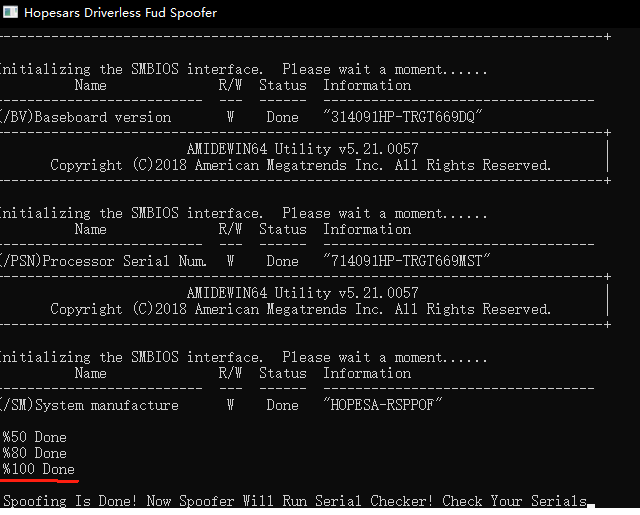
Task: Click the manufacturer value HOPESA-RSPPOF
Action: [383, 405]
